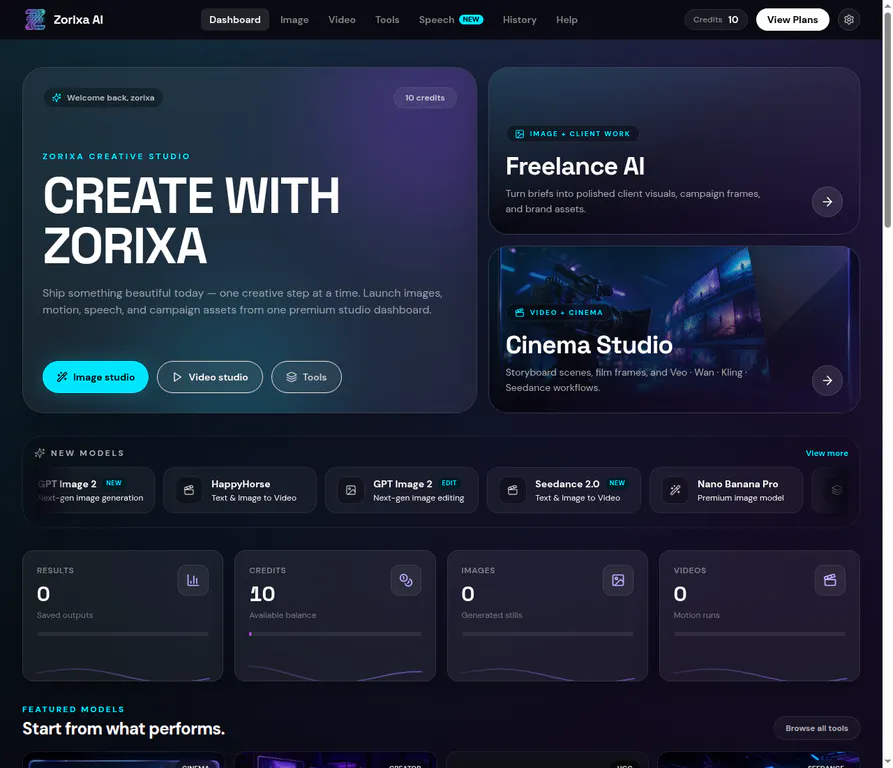
Task: Click the layers icon at end of models row
Action: tap(836, 490)
